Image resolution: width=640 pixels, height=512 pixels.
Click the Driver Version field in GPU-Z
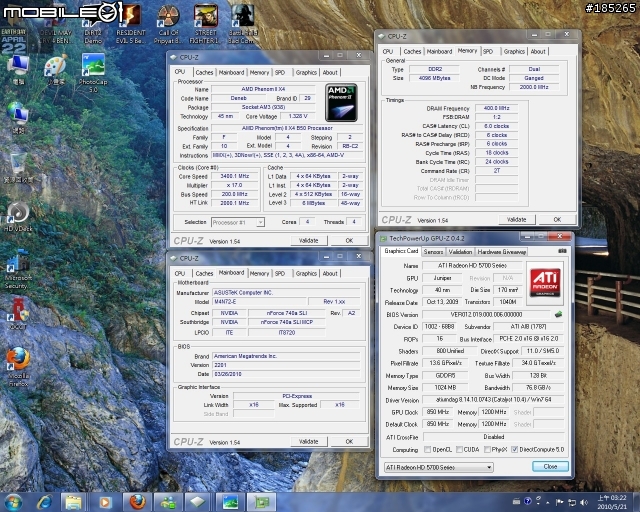[493, 400]
